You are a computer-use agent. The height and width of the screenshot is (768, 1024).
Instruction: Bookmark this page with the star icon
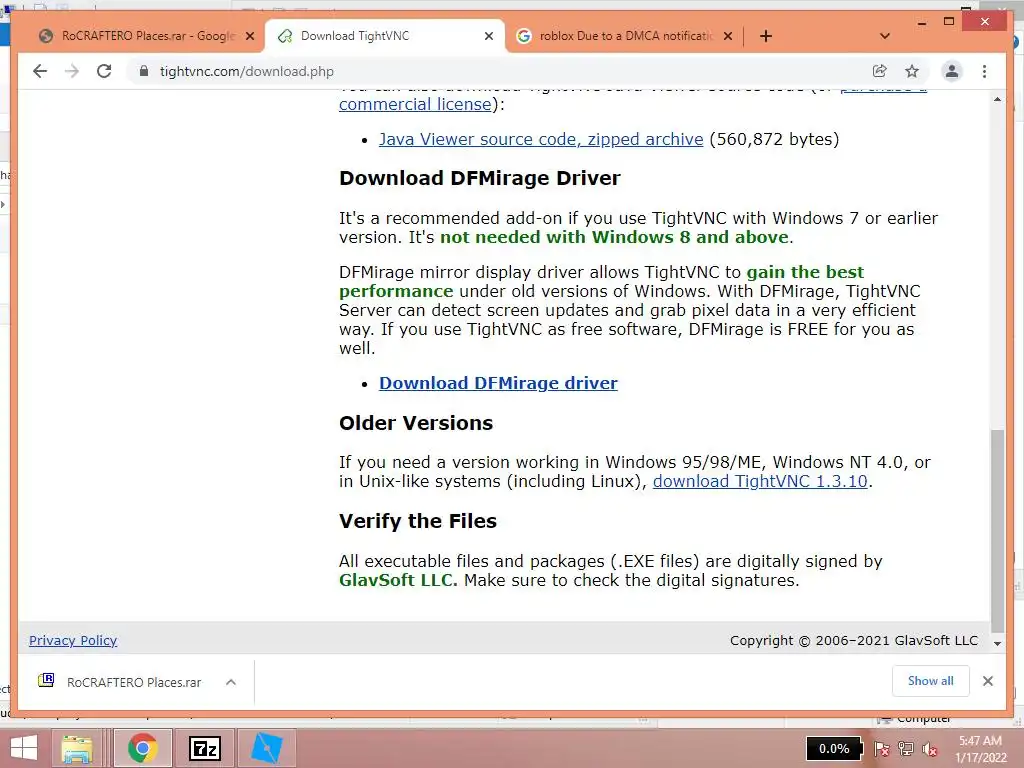click(912, 71)
